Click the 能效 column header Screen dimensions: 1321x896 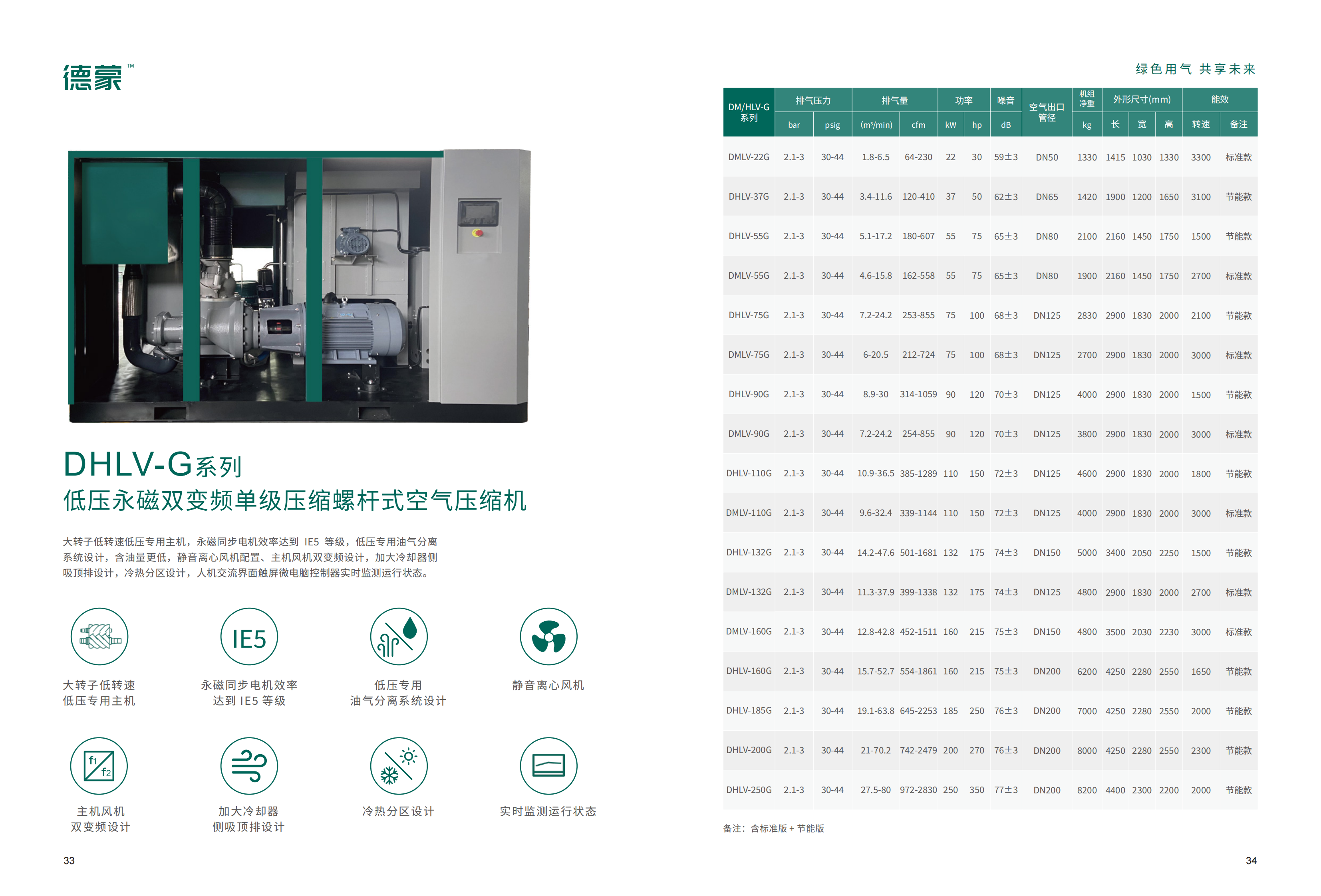coord(1220,99)
